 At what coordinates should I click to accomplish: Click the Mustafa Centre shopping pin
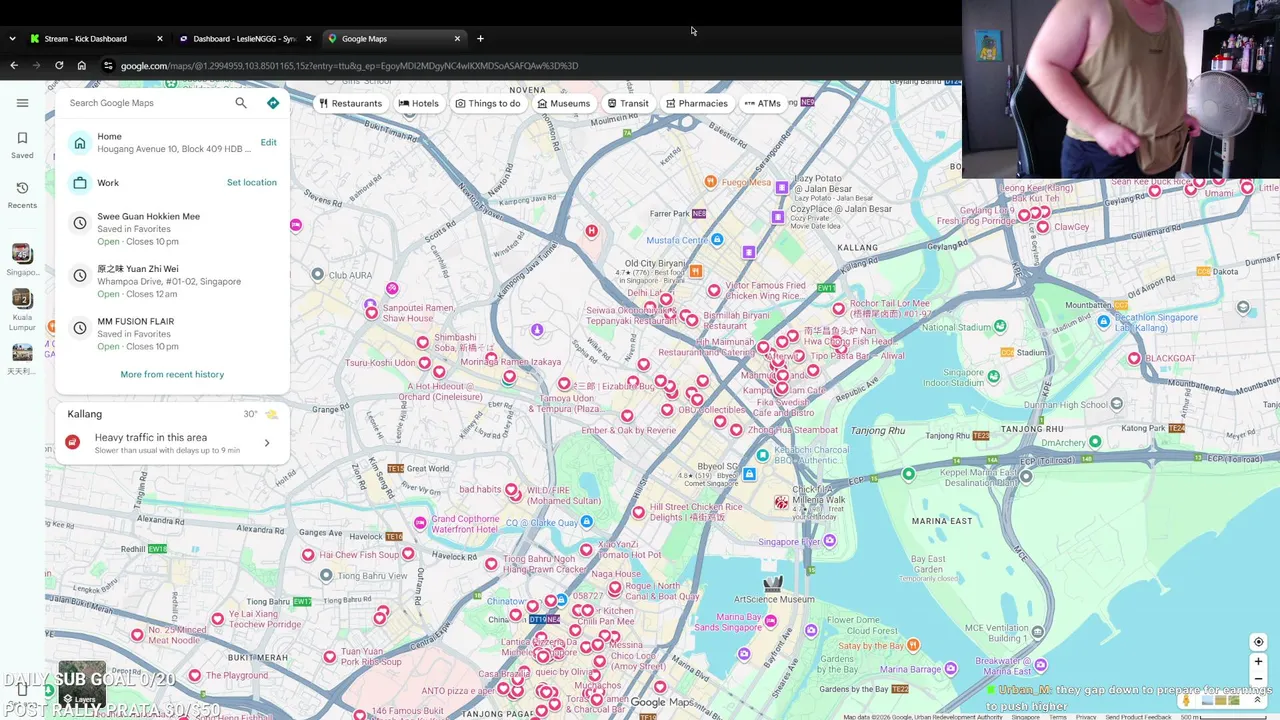pos(717,240)
